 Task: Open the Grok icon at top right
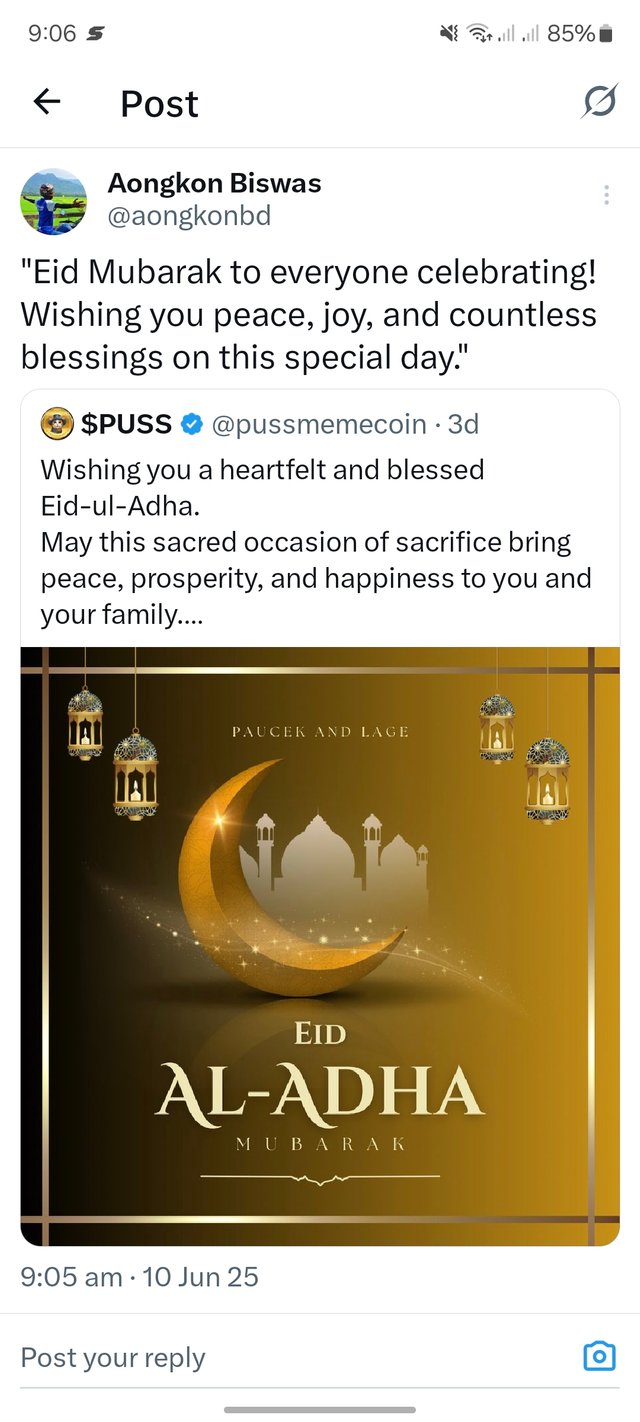[599, 102]
